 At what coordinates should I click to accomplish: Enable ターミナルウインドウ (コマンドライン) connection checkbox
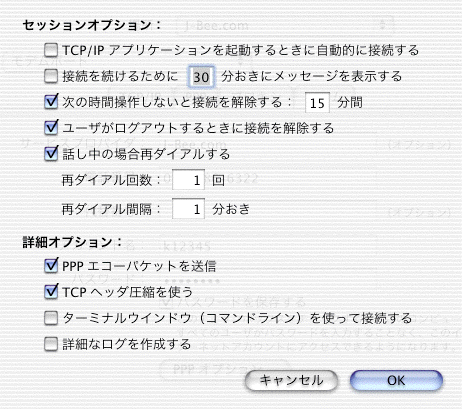coord(51,318)
